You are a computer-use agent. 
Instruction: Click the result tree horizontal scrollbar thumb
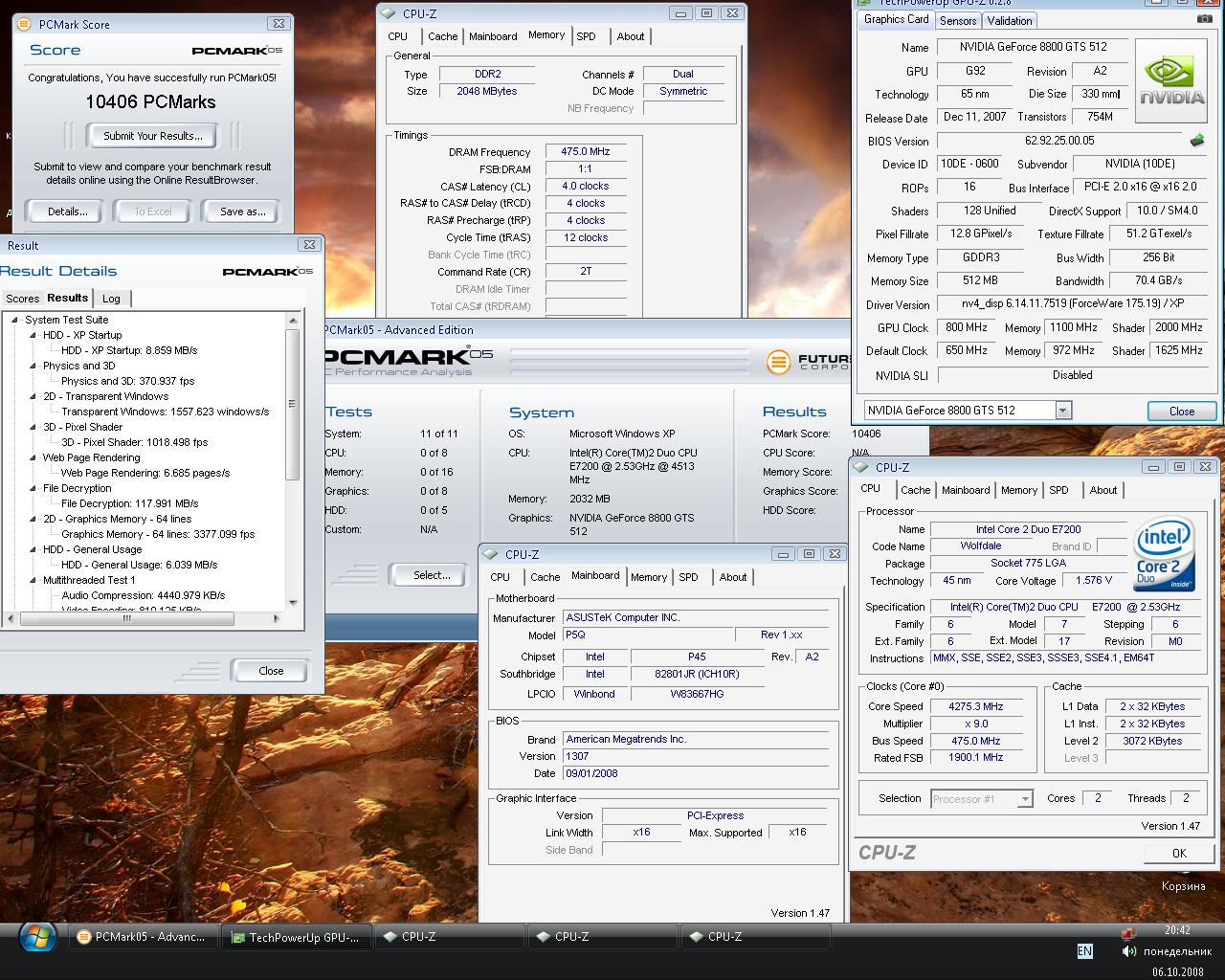125,619
